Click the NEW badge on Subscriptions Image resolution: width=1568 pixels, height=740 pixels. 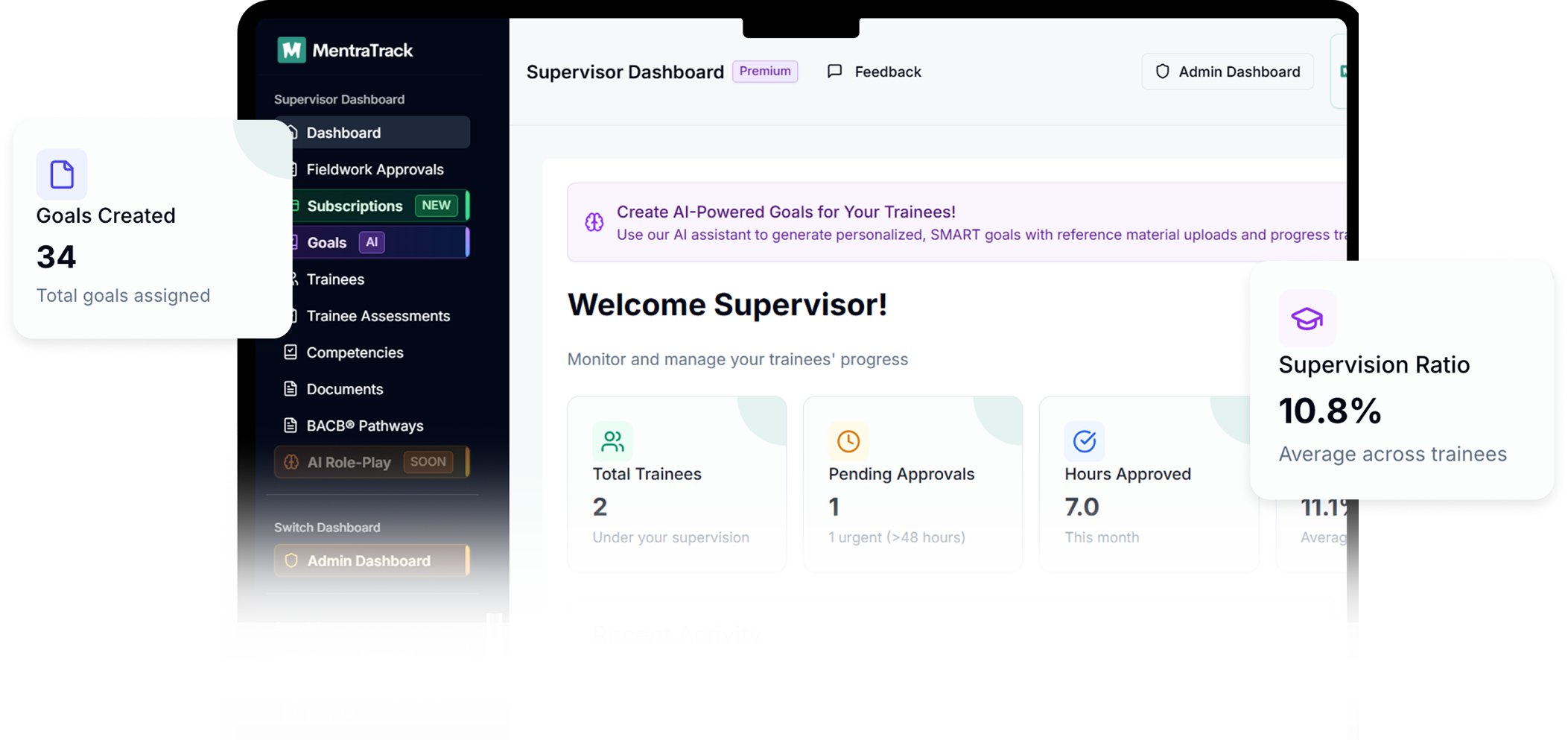pos(435,205)
